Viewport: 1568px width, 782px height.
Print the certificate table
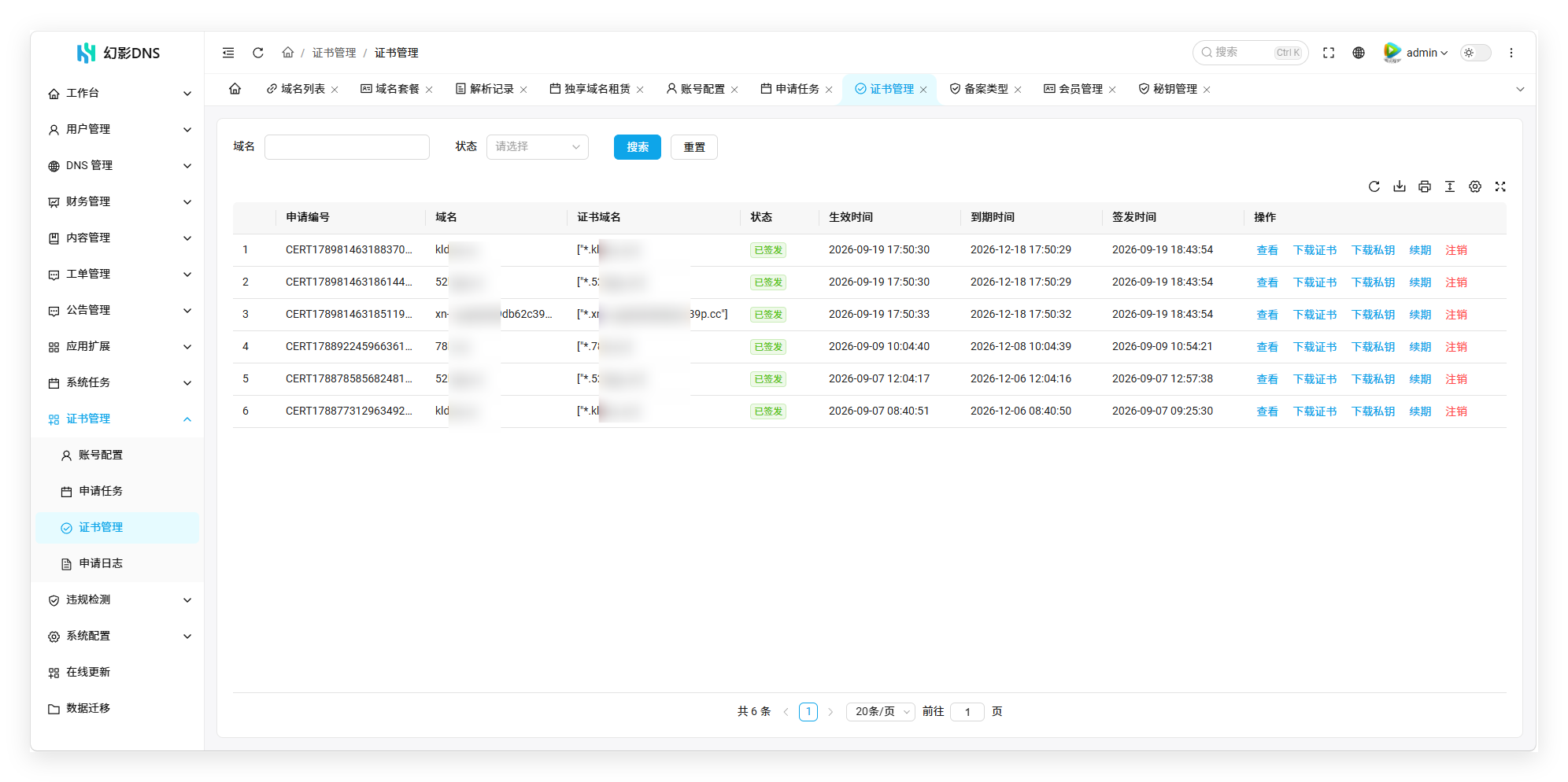(1425, 186)
